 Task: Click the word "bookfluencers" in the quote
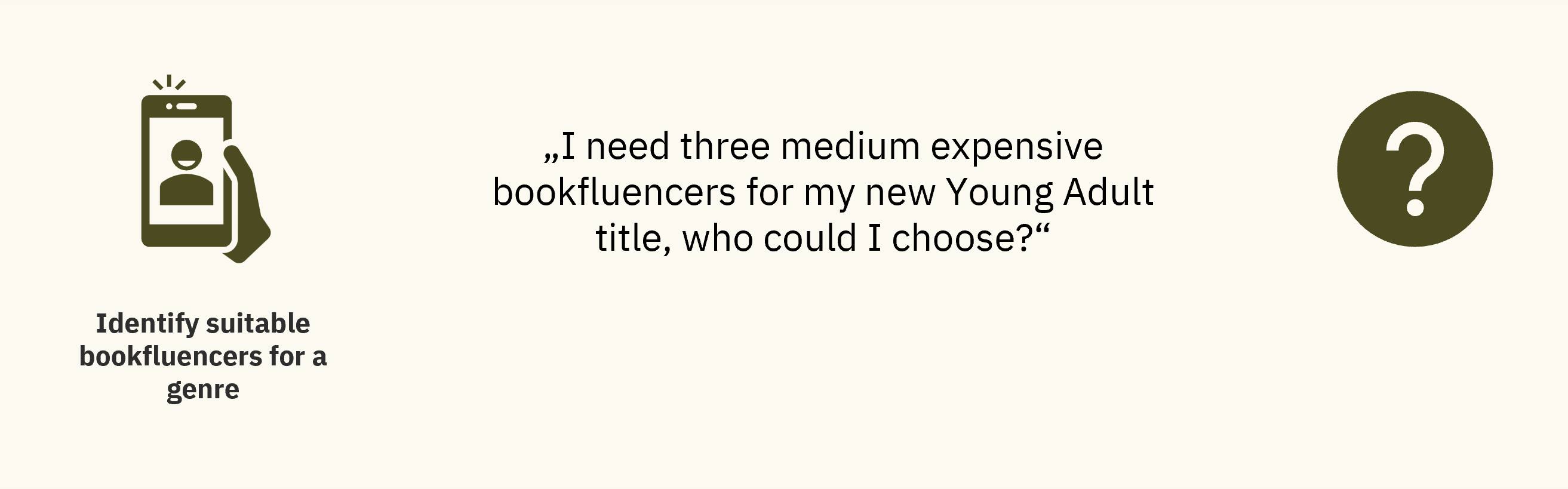614,192
